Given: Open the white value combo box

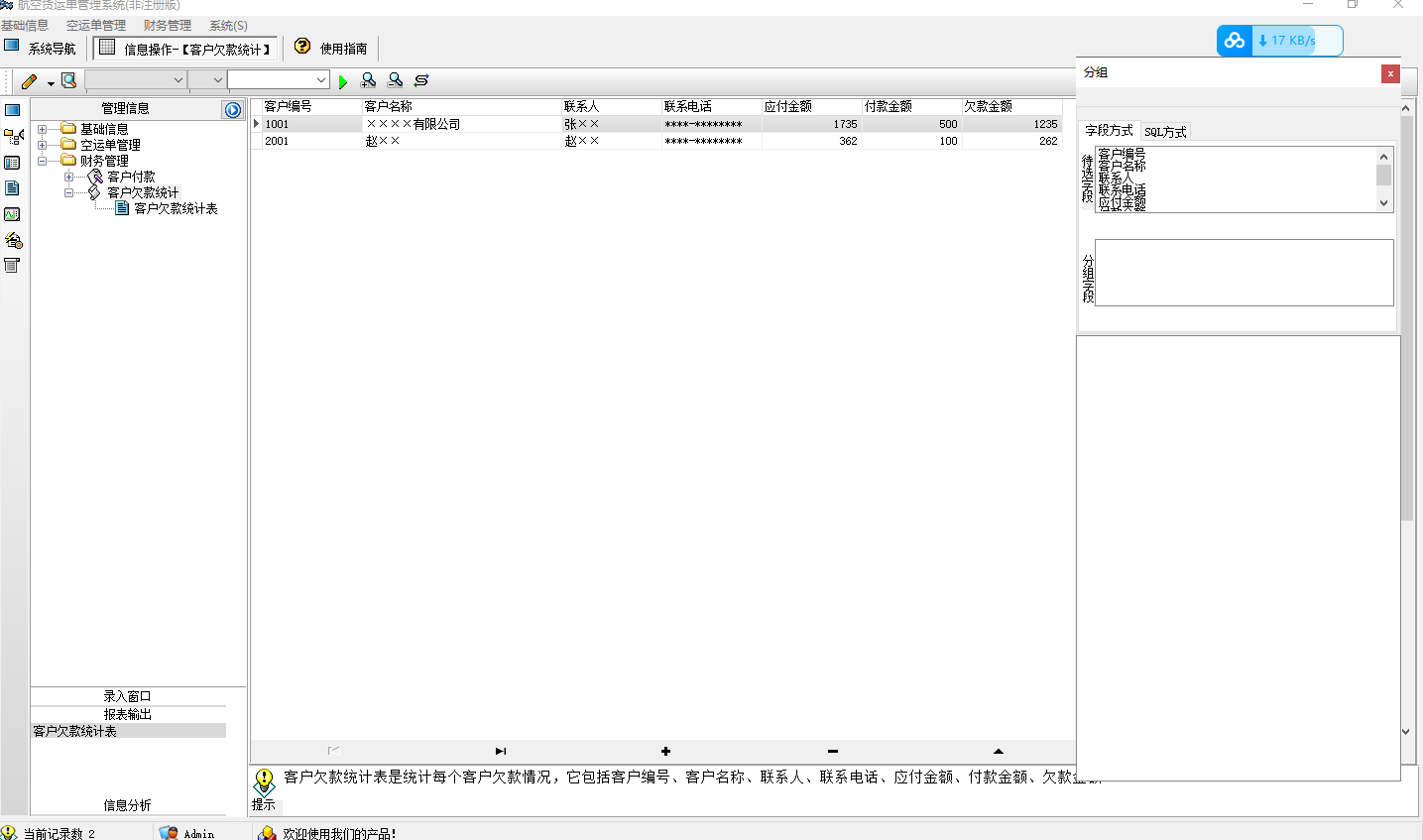Looking at the screenshot, I should click(279, 80).
